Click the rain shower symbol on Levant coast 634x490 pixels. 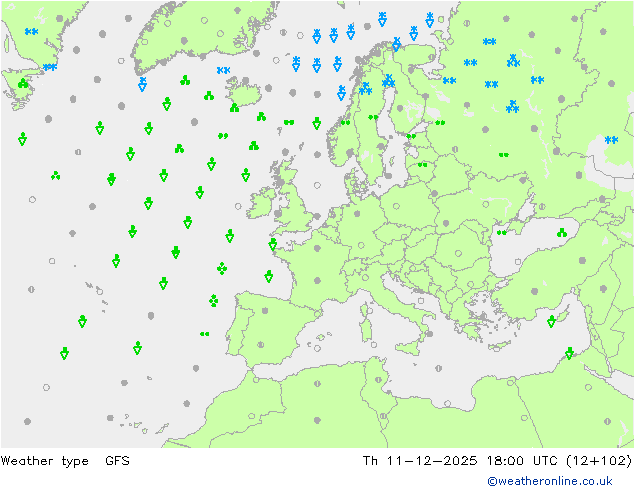coord(569,353)
